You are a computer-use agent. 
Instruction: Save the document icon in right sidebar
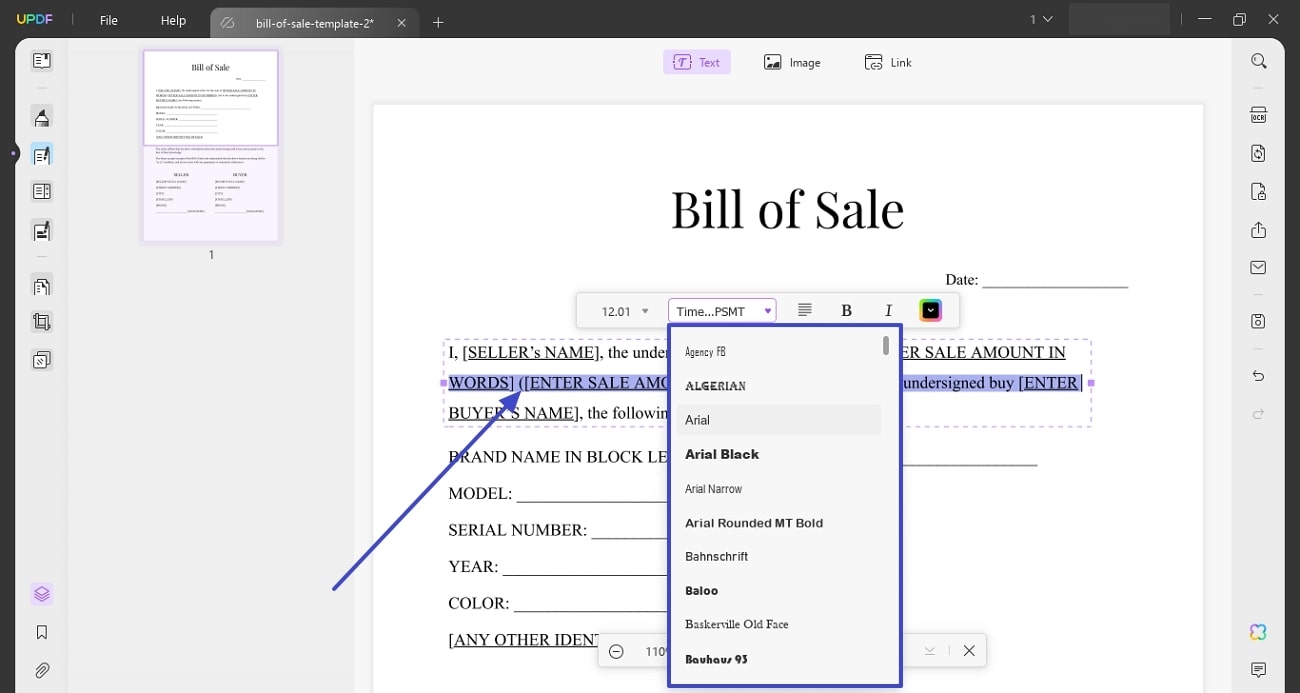[1258, 321]
